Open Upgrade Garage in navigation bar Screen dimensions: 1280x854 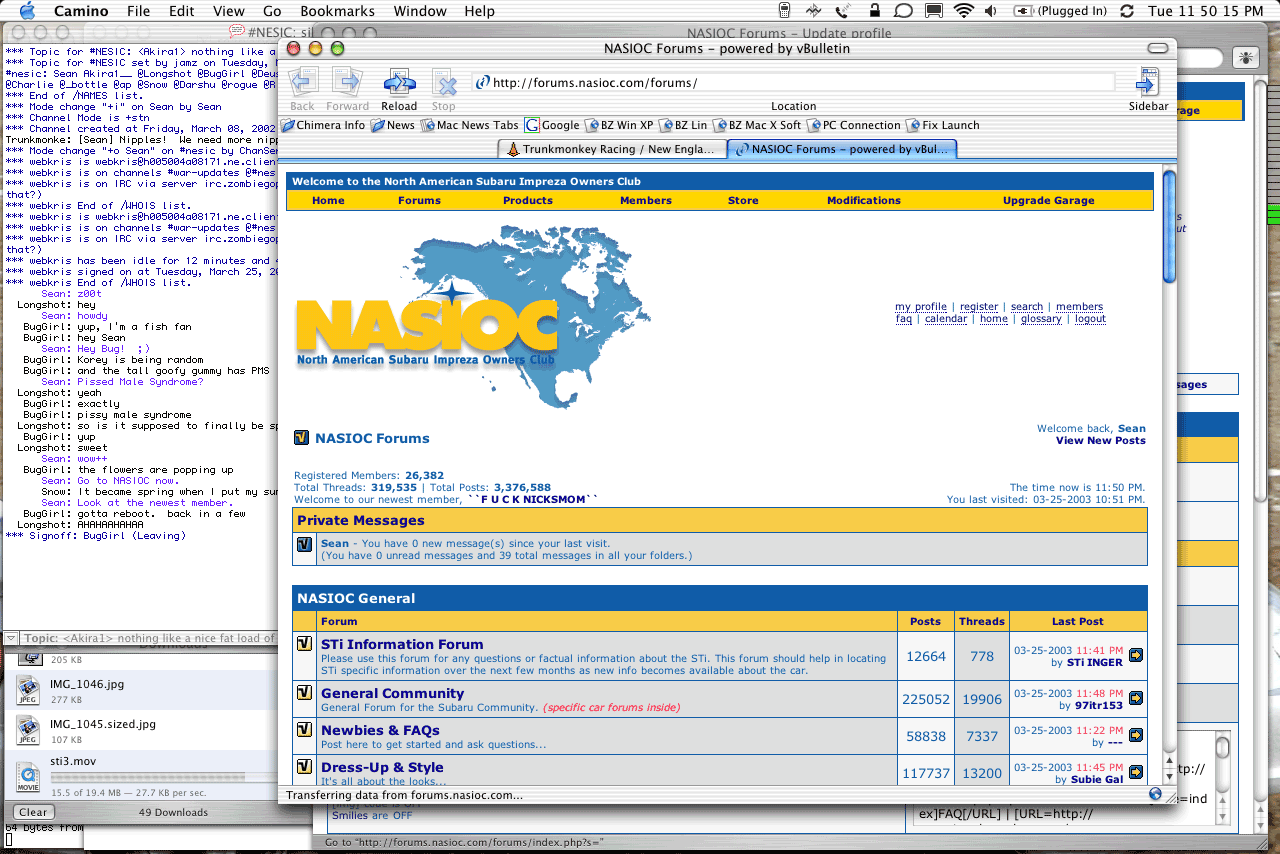[x=1049, y=200]
